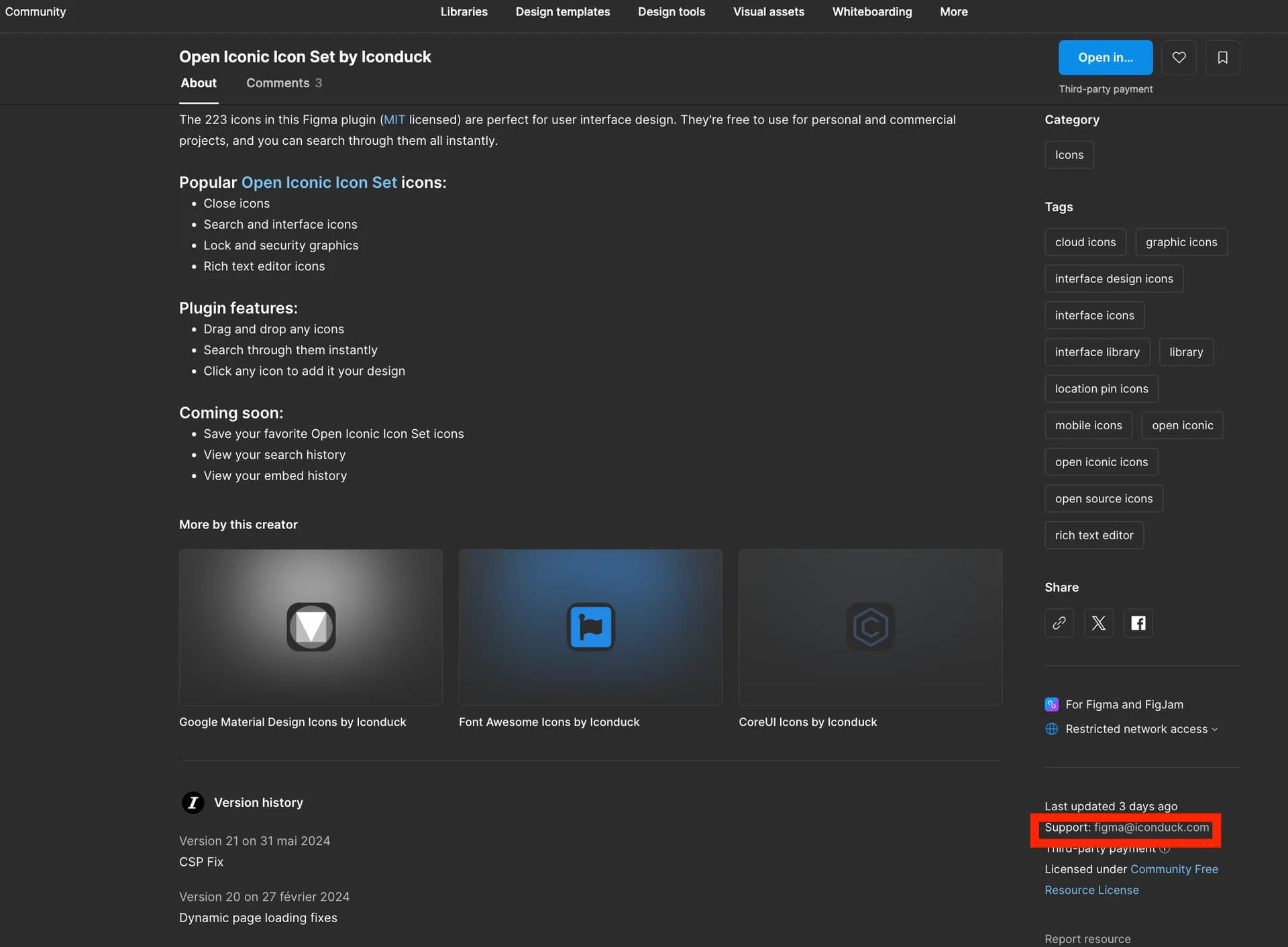This screenshot has width=1288, height=947.
Task: Open Font Awesome Icons thumbnail
Action: [590, 627]
